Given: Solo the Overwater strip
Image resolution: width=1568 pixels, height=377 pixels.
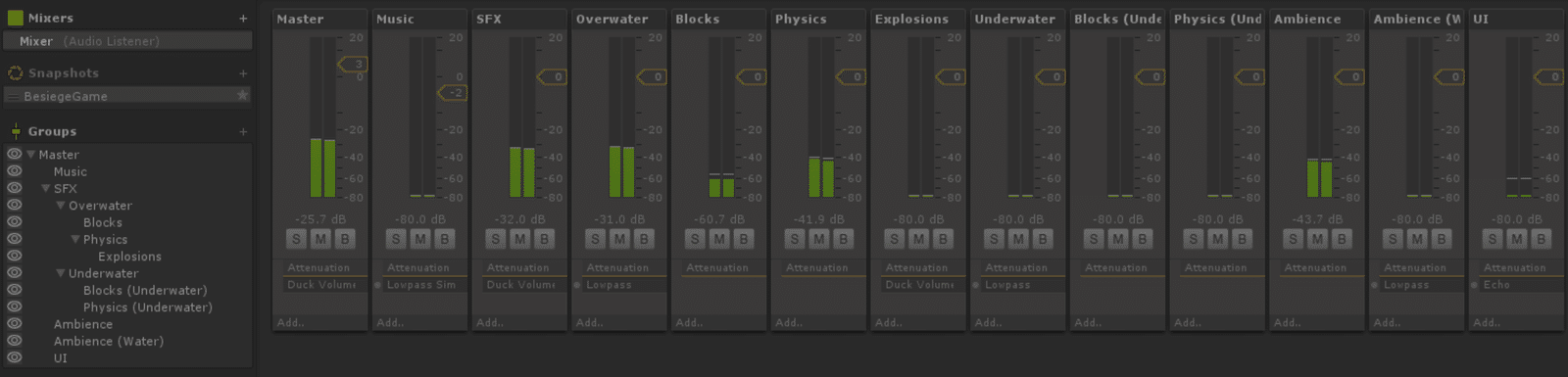Looking at the screenshot, I should click(x=596, y=239).
